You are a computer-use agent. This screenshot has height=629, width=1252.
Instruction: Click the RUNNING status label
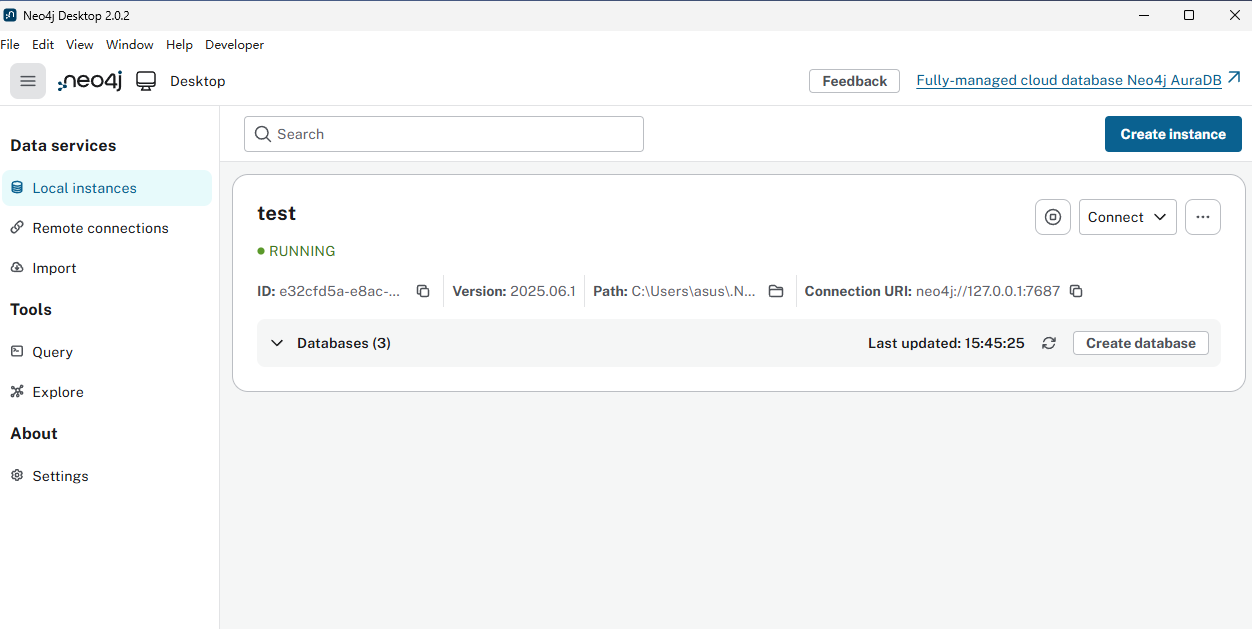coord(302,251)
